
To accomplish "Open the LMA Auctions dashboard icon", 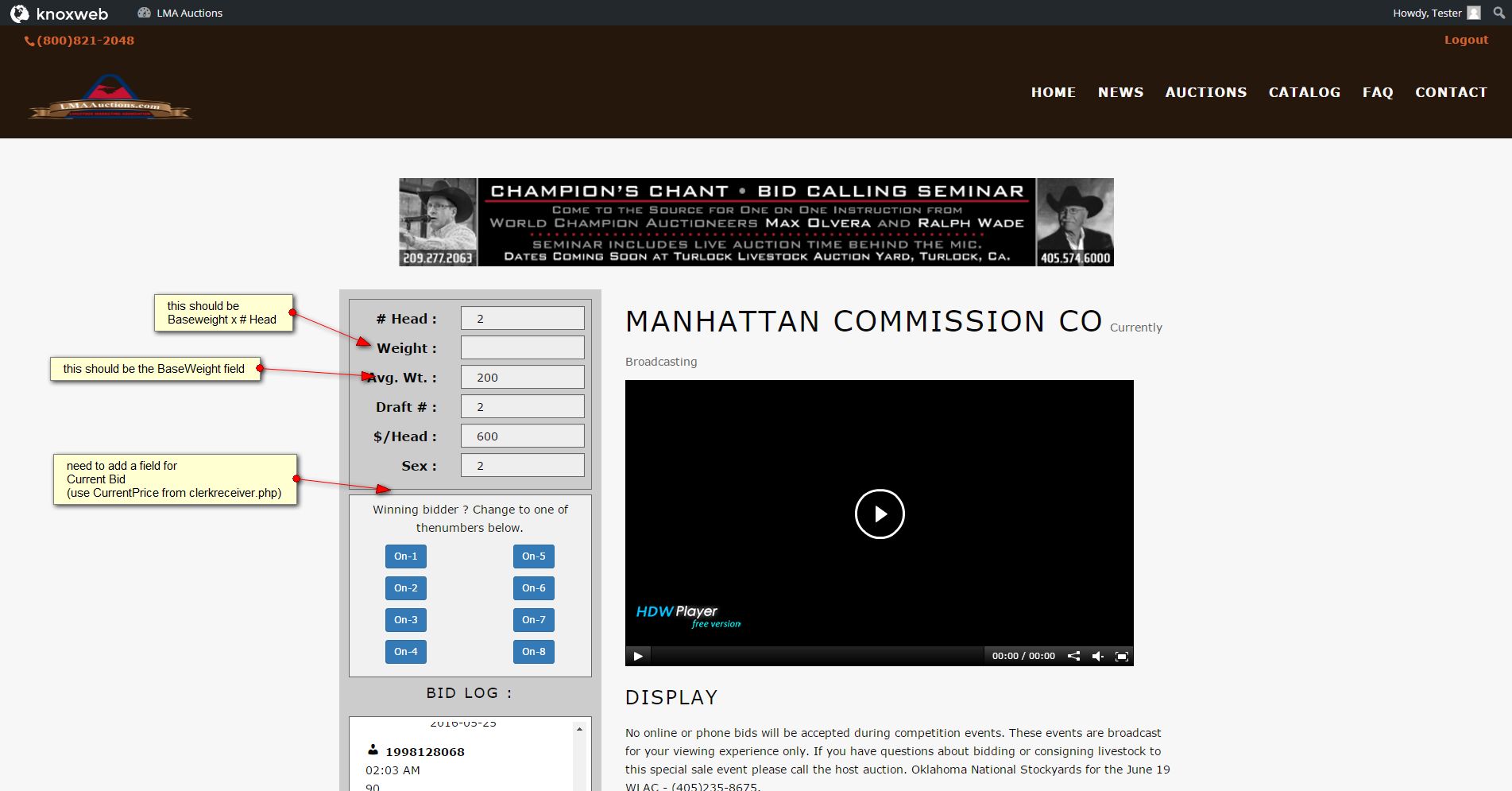I will [144, 13].
